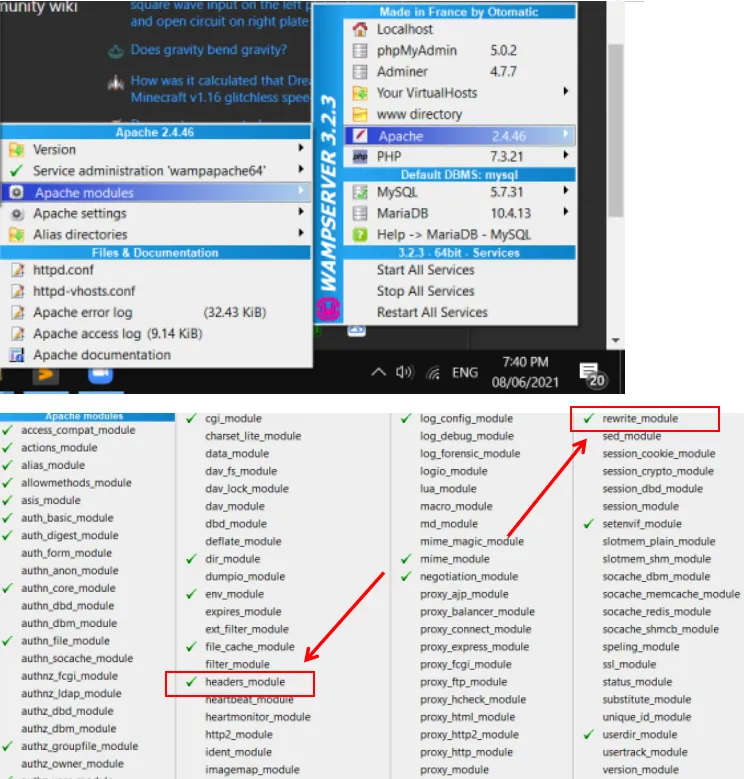
Task: Select Start All Services
Action: pos(426,270)
